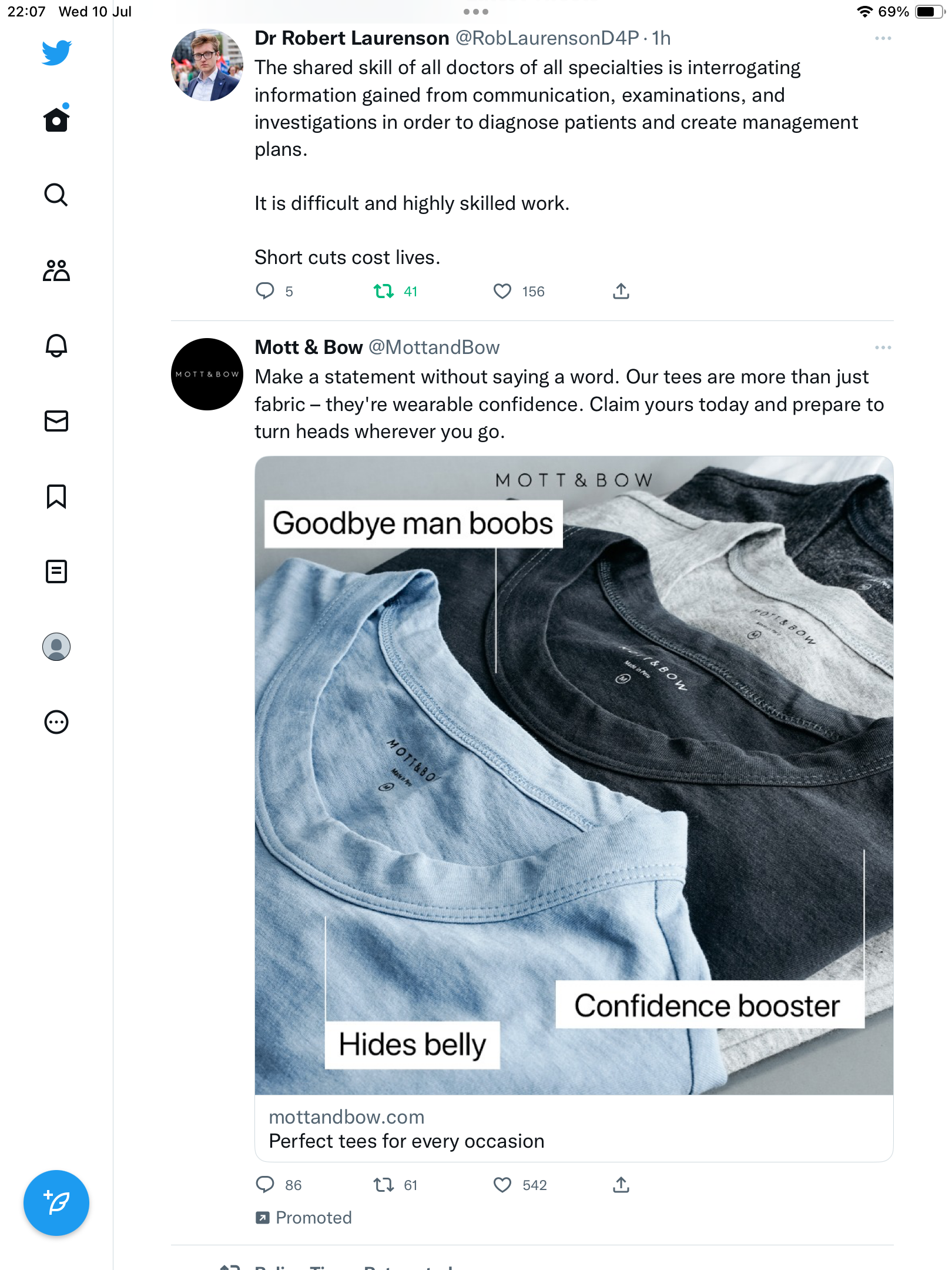Expand the More circle menu in sidebar

56,722
